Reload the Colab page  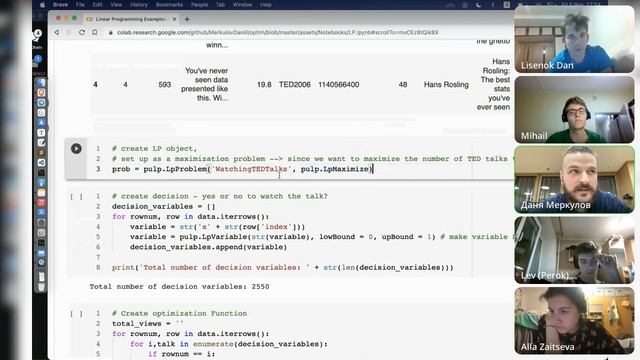coord(82,32)
